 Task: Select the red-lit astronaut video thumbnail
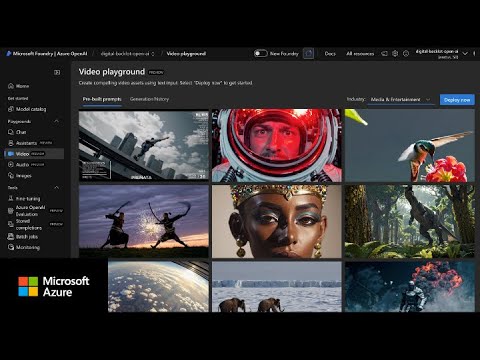277,146
